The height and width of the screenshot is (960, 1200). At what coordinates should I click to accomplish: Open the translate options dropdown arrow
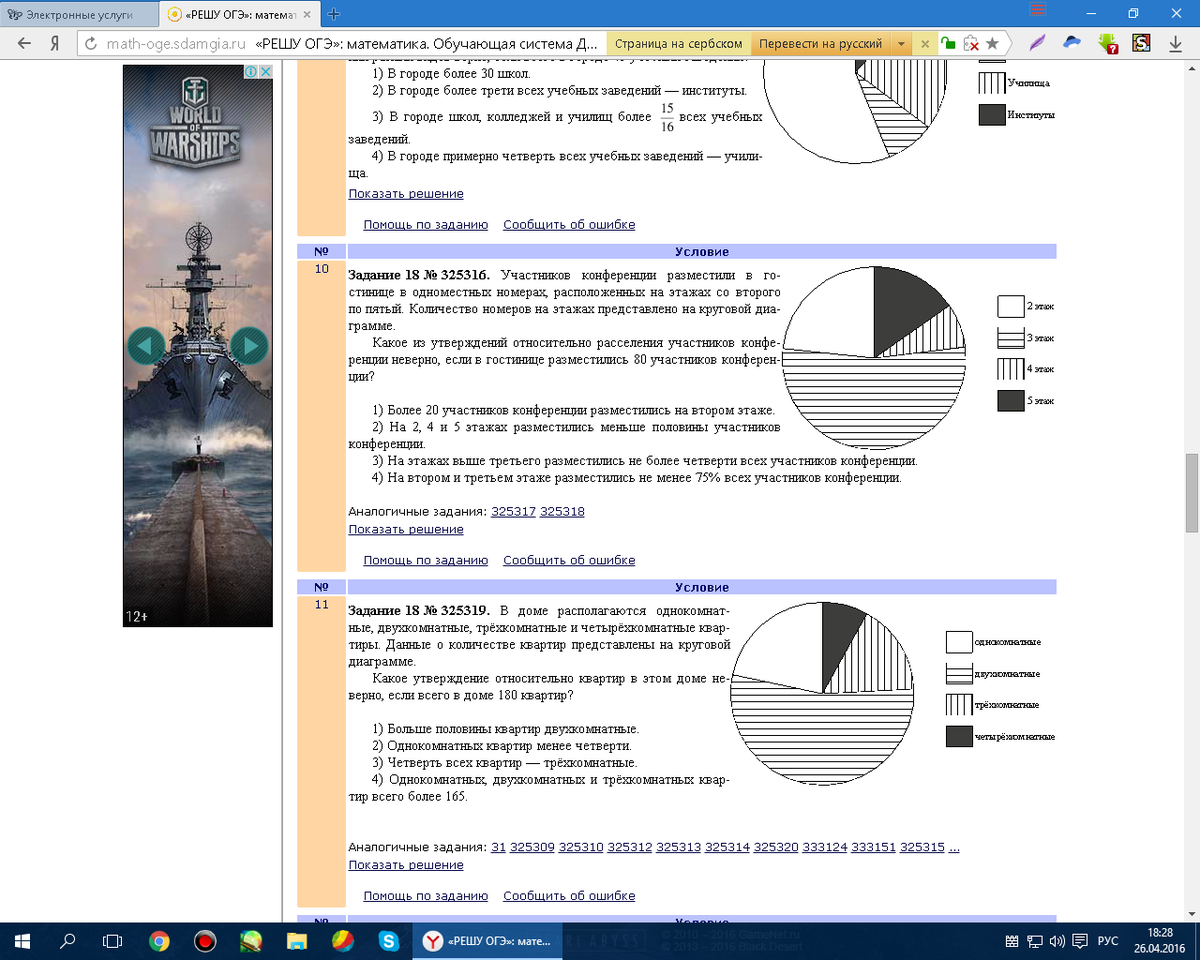click(x=901, y=44)
